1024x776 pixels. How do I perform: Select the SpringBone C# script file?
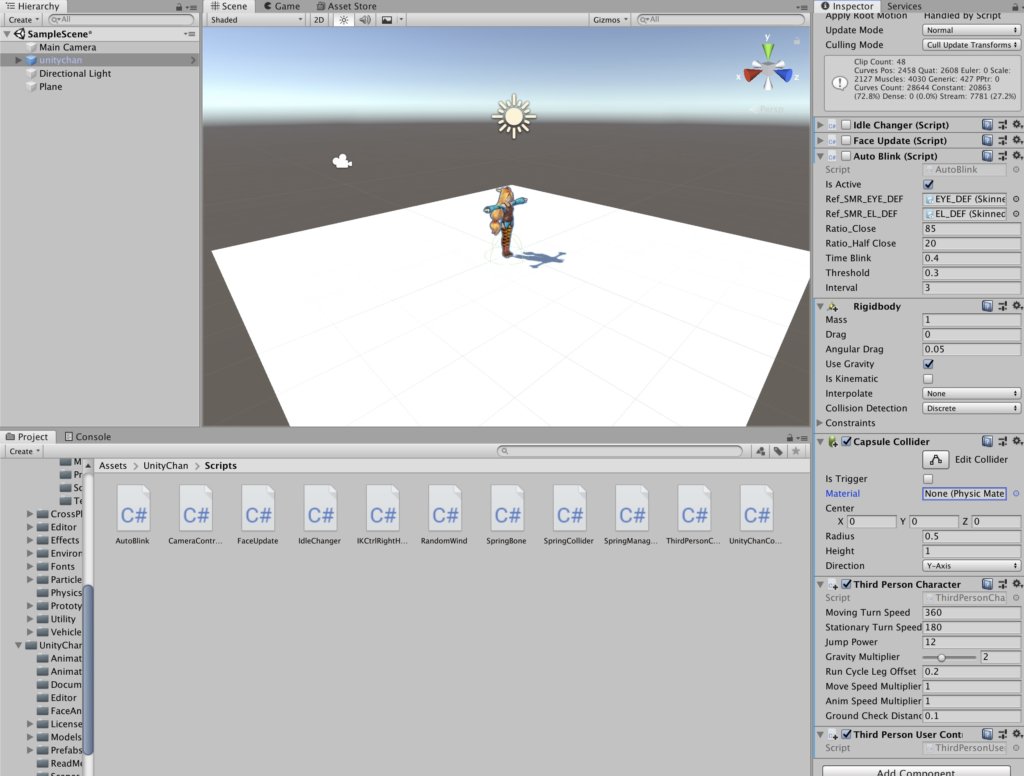click(x=508, y=515)
